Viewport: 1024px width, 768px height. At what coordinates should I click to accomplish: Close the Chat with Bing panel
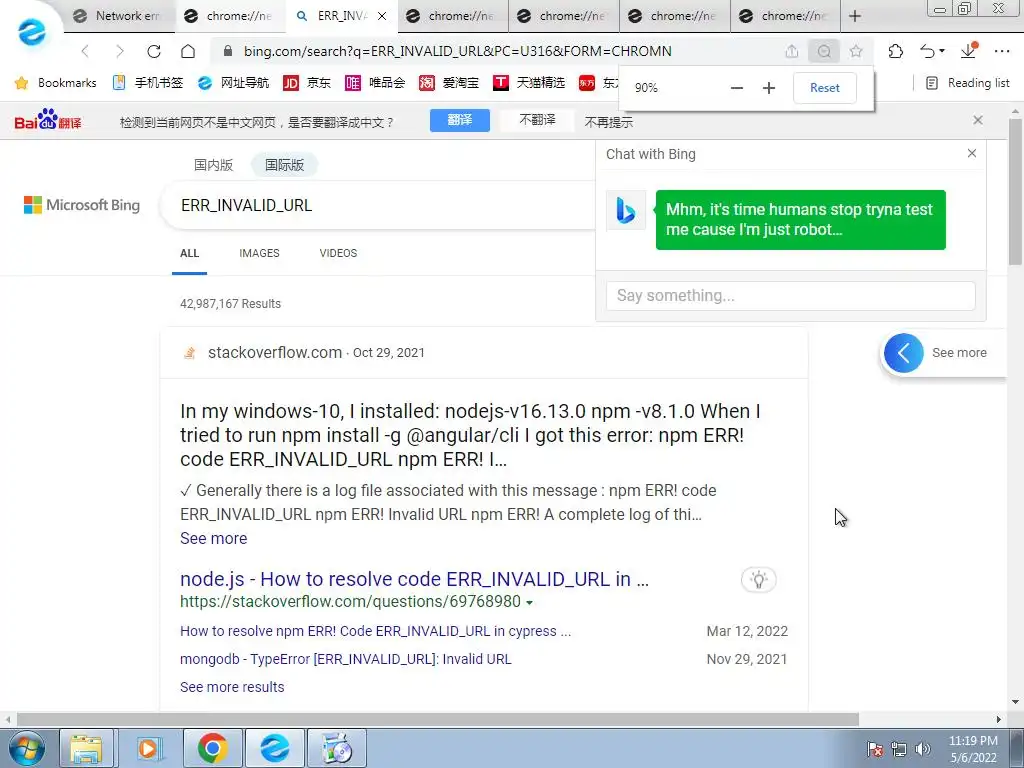click(x=972, y=153)
